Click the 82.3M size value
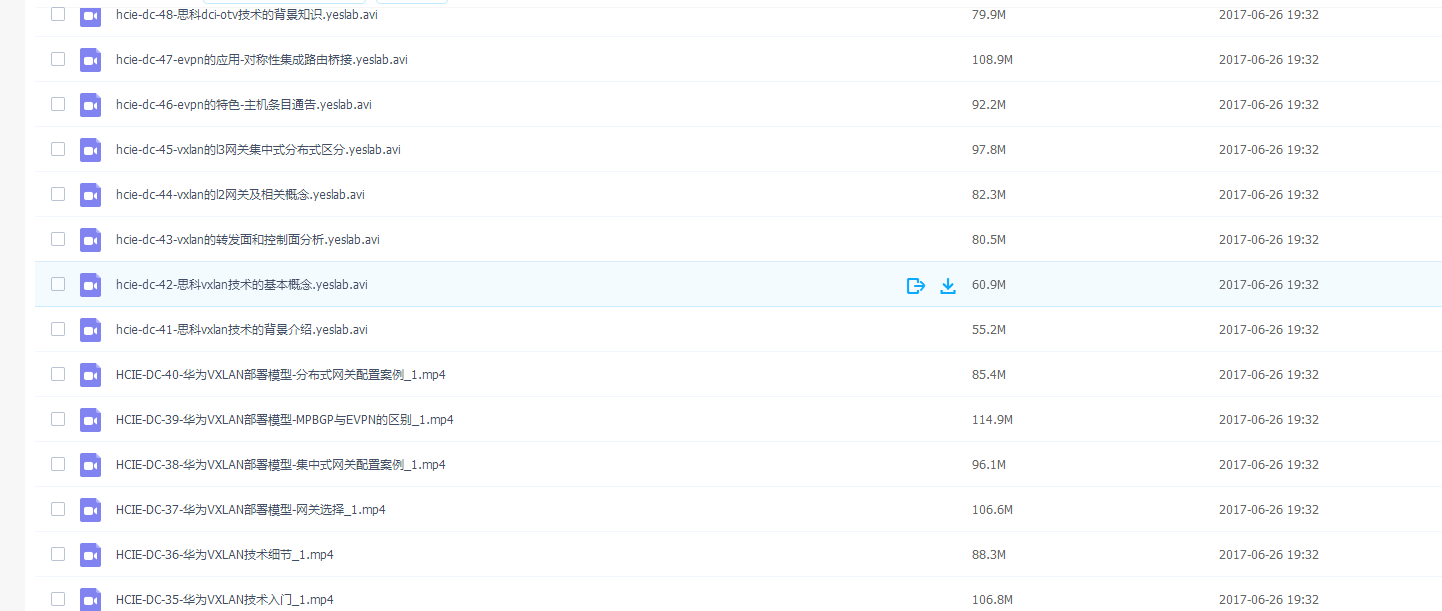Image resolution: width=1442 pixels, height=611 pixels. point(989,195)
